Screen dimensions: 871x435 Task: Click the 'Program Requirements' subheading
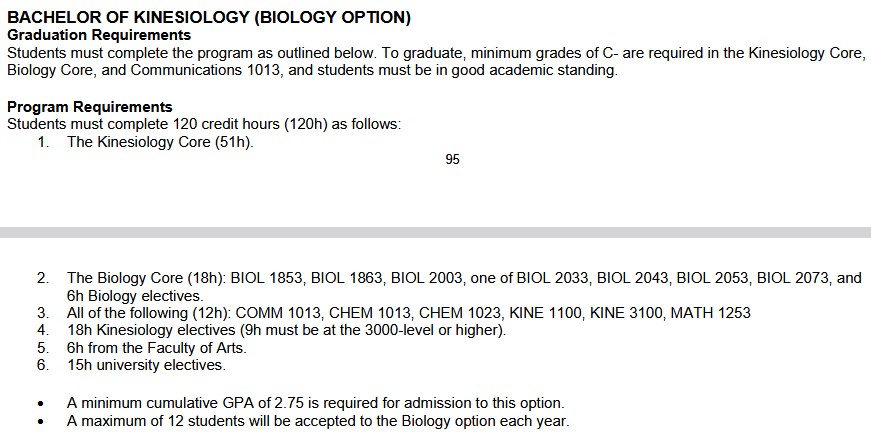[x=90, y=107]
